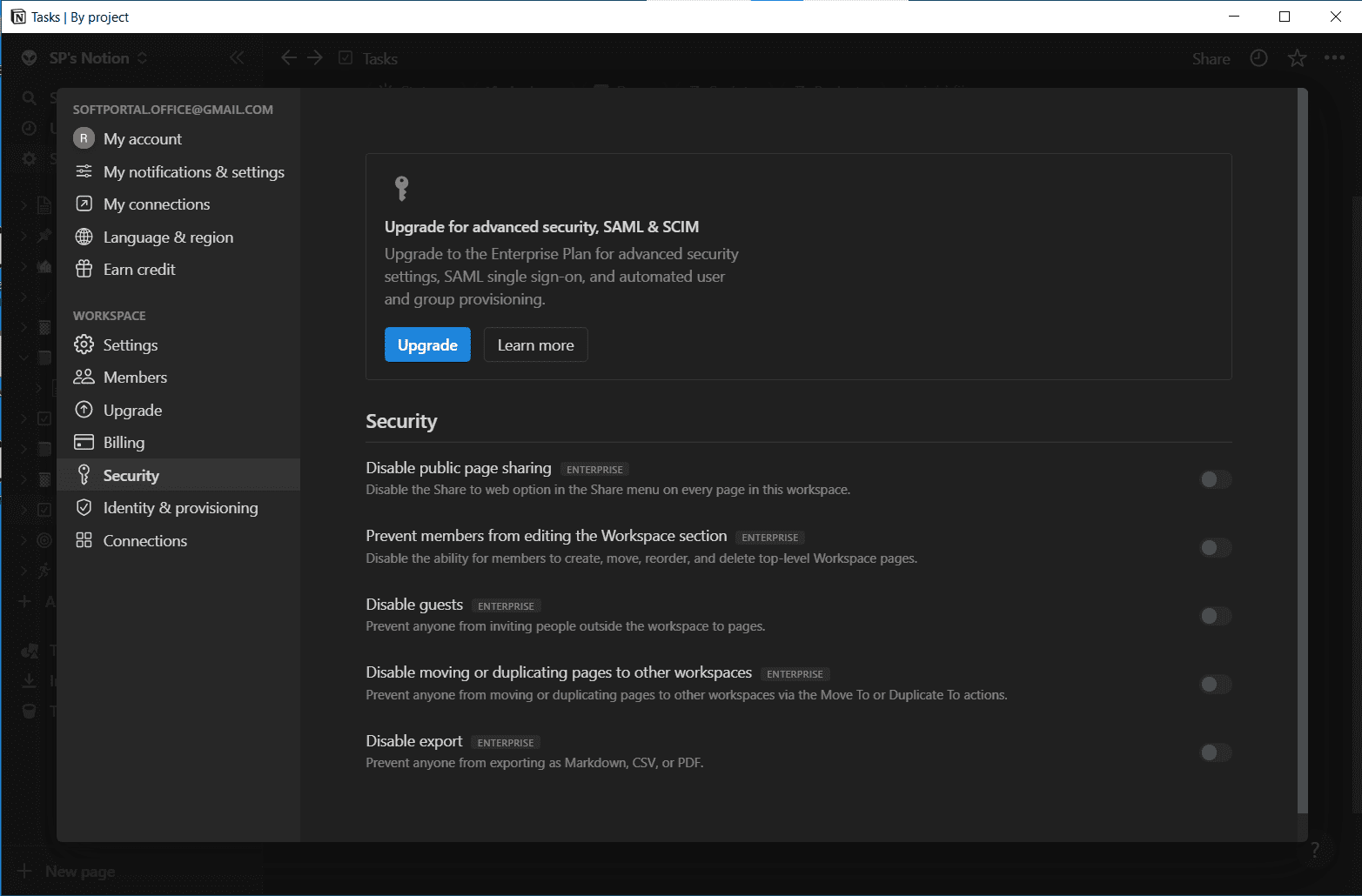The image size is (1362, 896).
Task: Click the My connections arrow icon
Action: tap(84, 204)
